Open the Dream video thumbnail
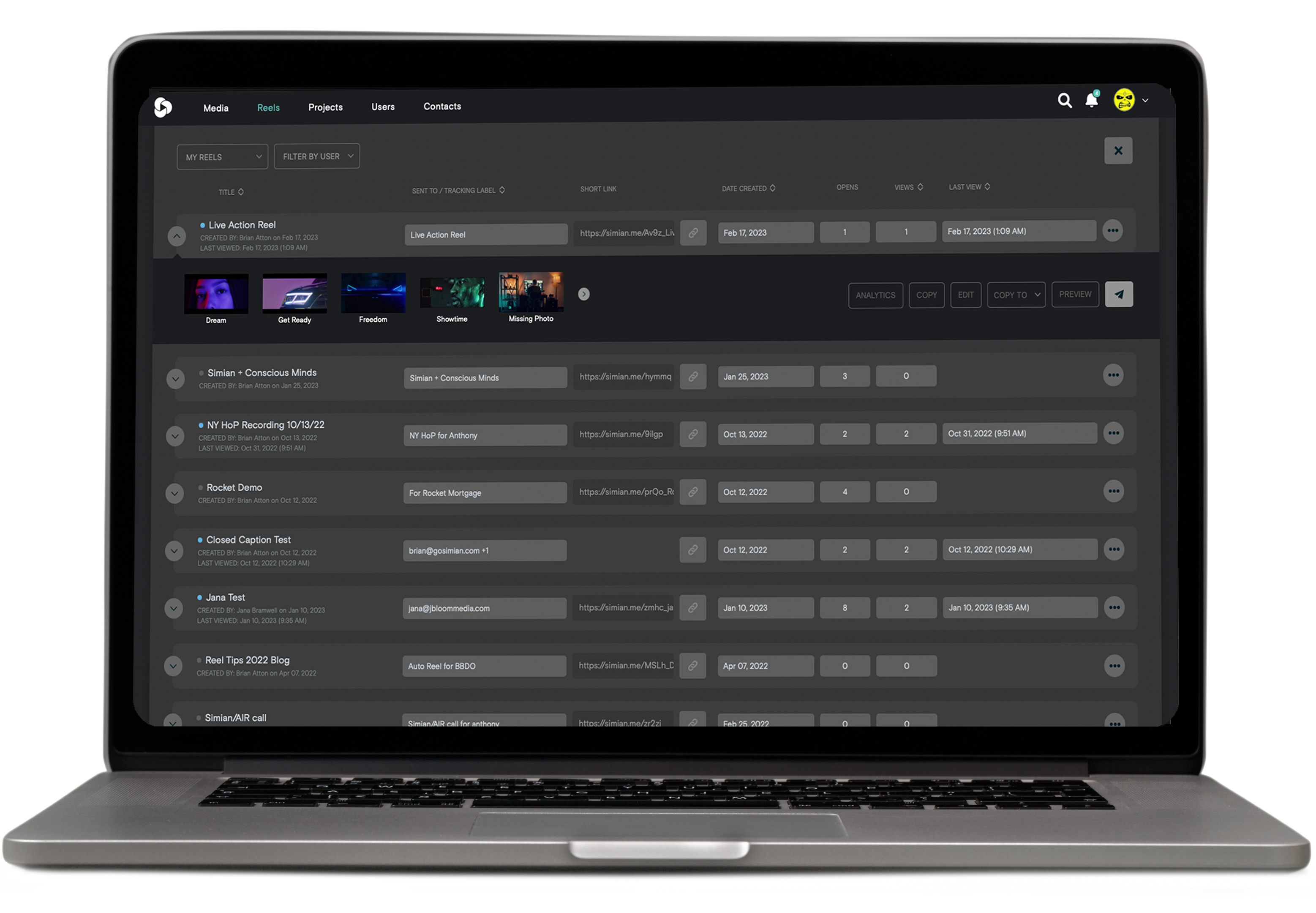 click(x=216, y=293)
